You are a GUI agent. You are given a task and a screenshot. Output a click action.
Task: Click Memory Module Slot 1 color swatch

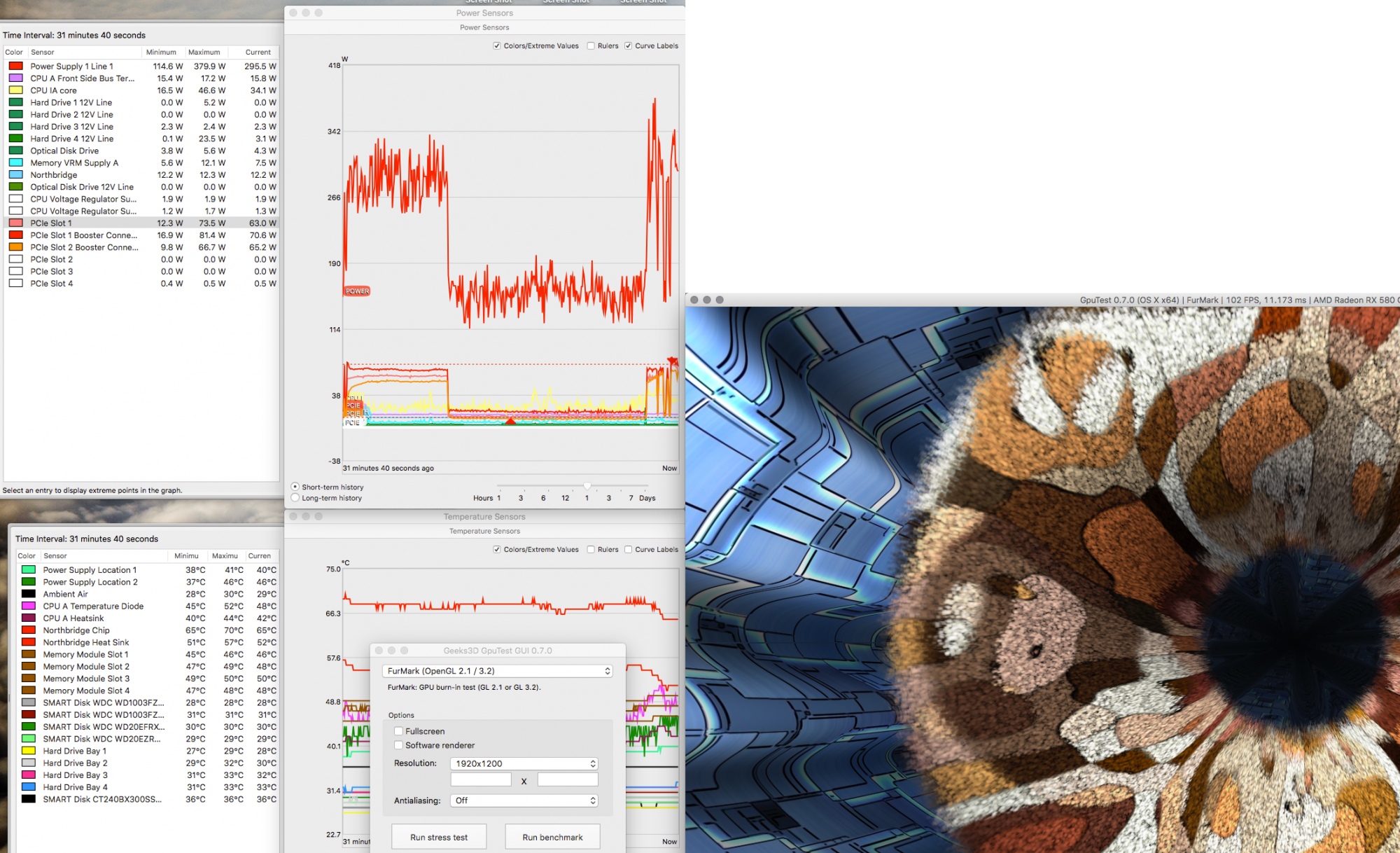click(29, 654)
